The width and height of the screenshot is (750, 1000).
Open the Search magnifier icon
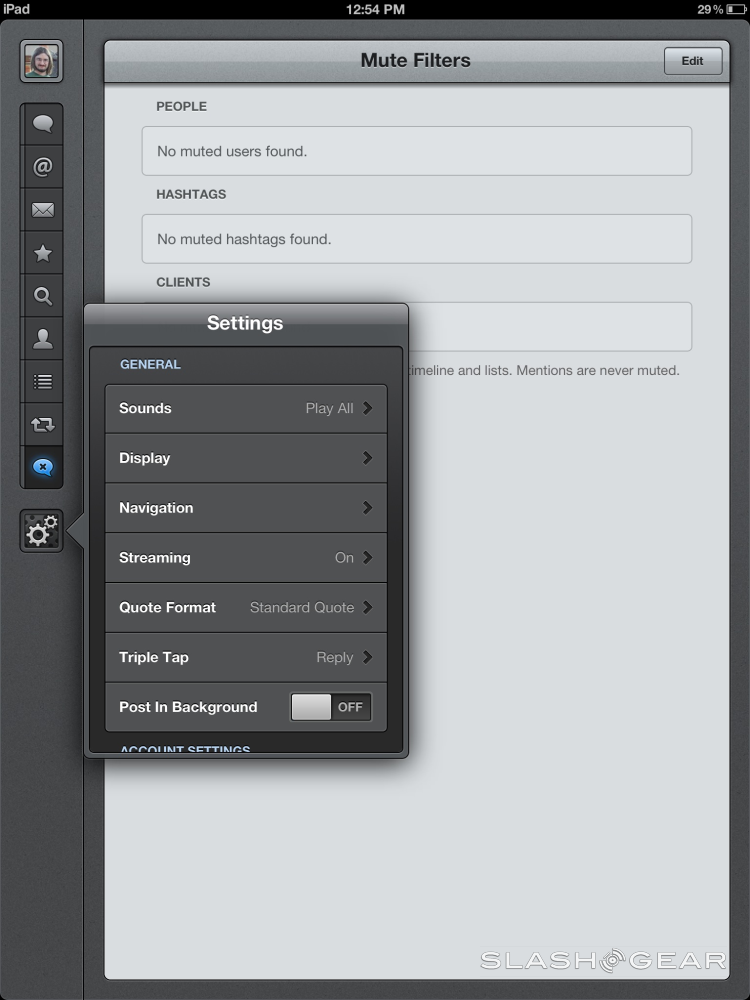[x=42, y=296]
